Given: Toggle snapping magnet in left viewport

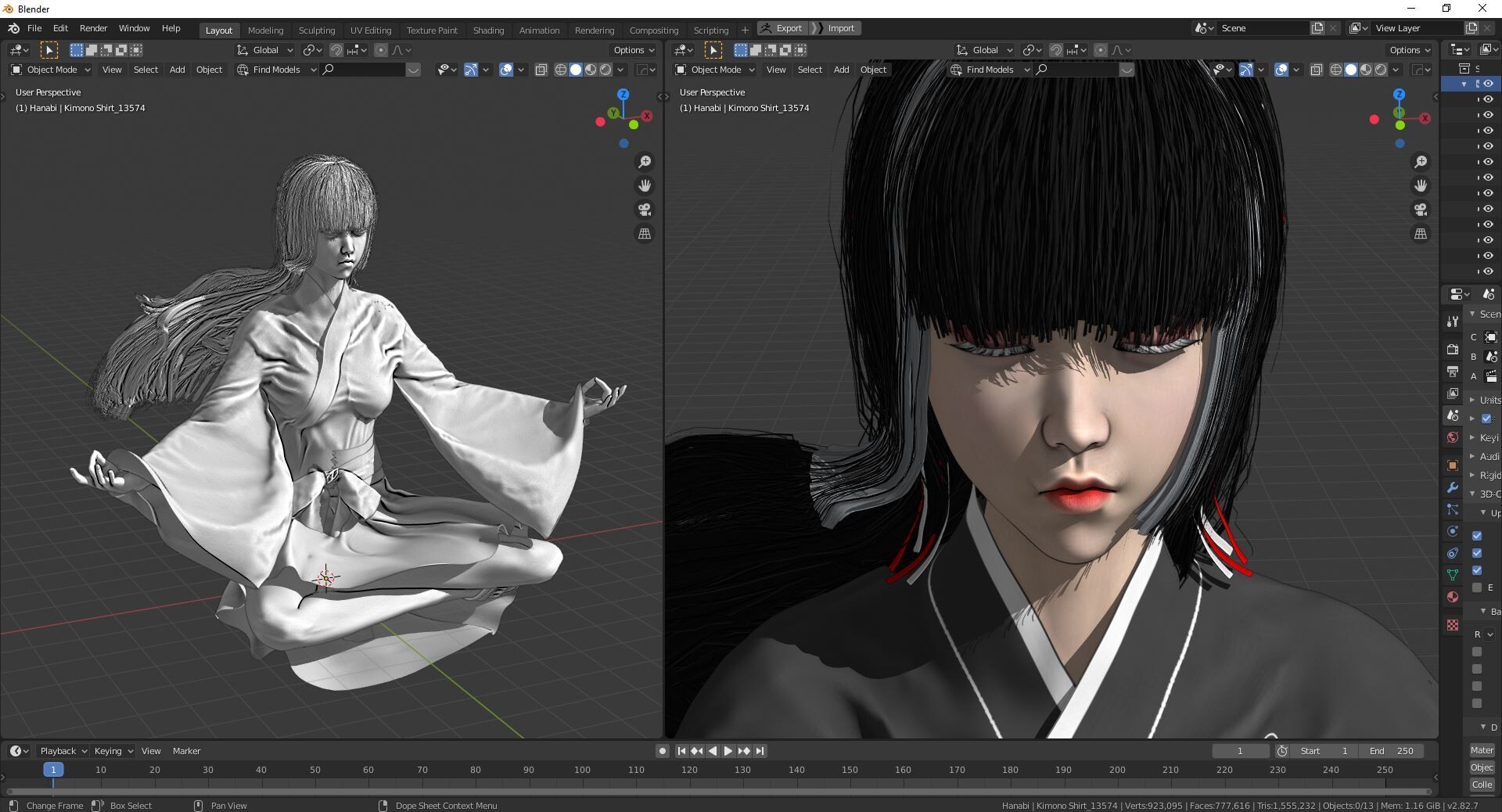Looking at the screenshot, I should pos(336,50).
